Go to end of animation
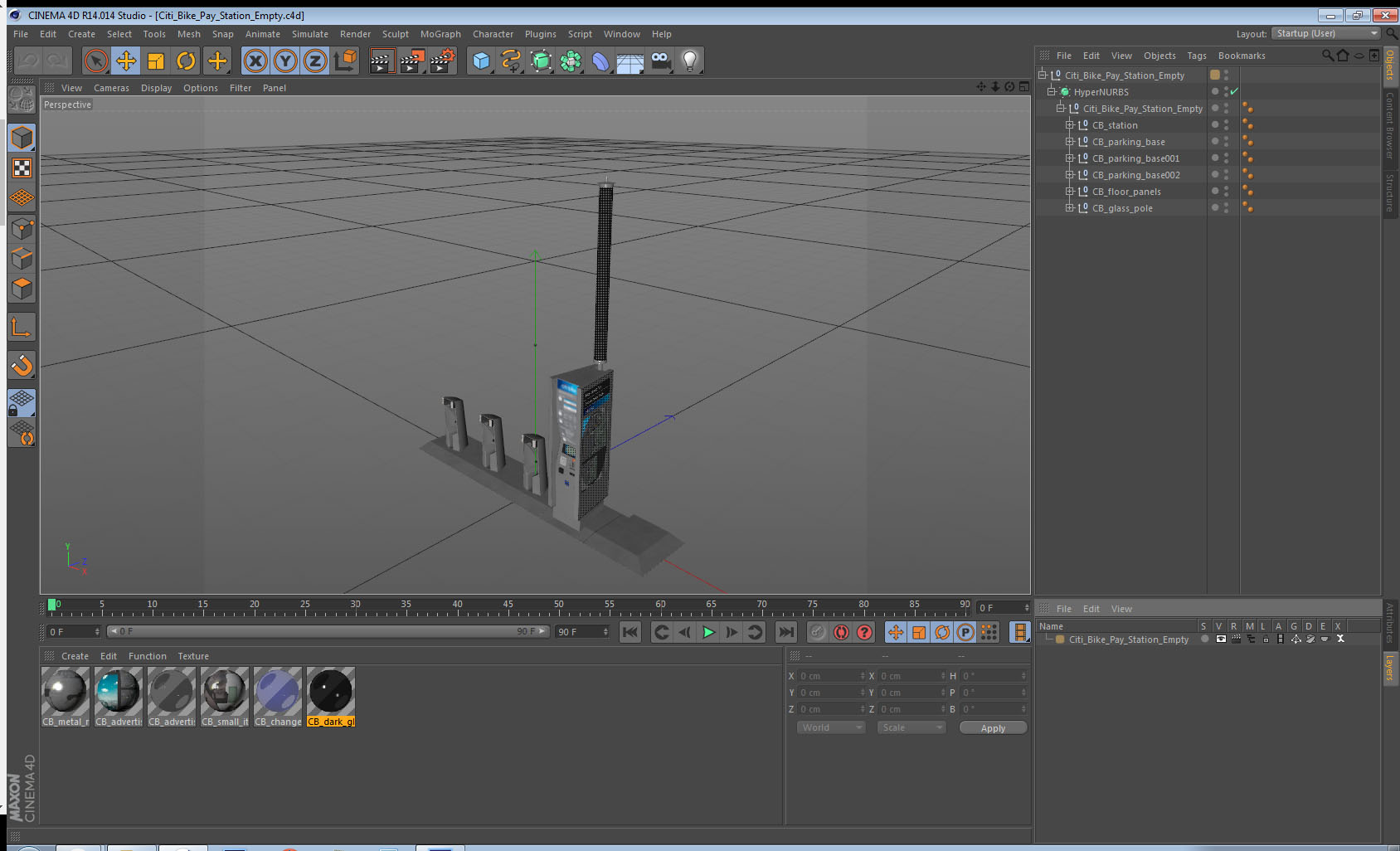 [x=785, y=632]
